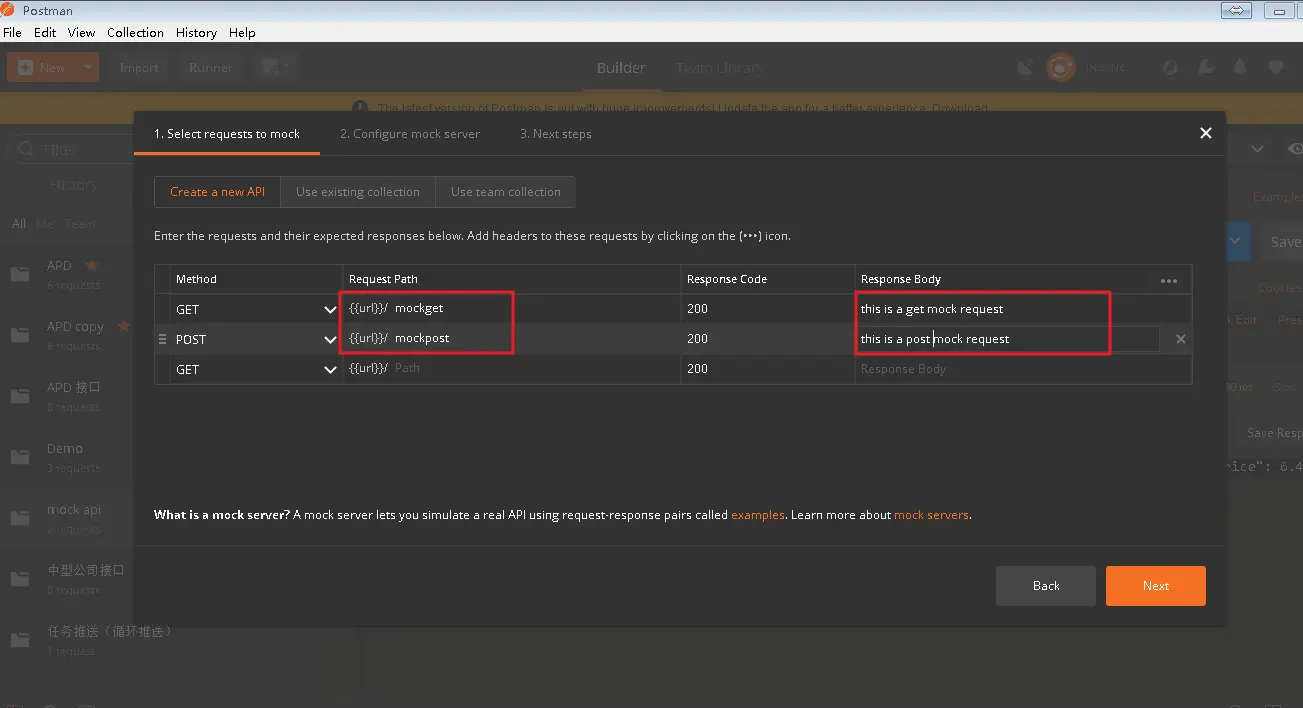Click the Request Path column header
This screenshot has width=1303, height=708.
[x=383, y=279]
